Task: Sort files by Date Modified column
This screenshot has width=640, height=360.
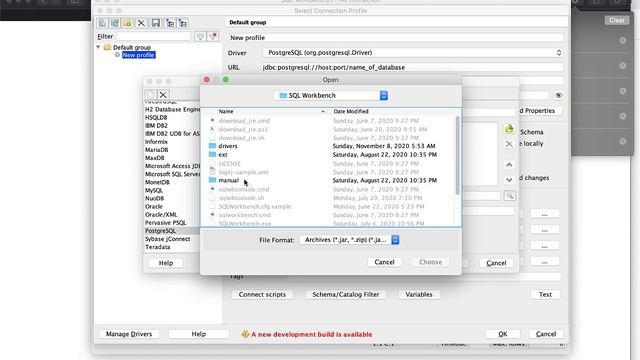Action: 351,111
